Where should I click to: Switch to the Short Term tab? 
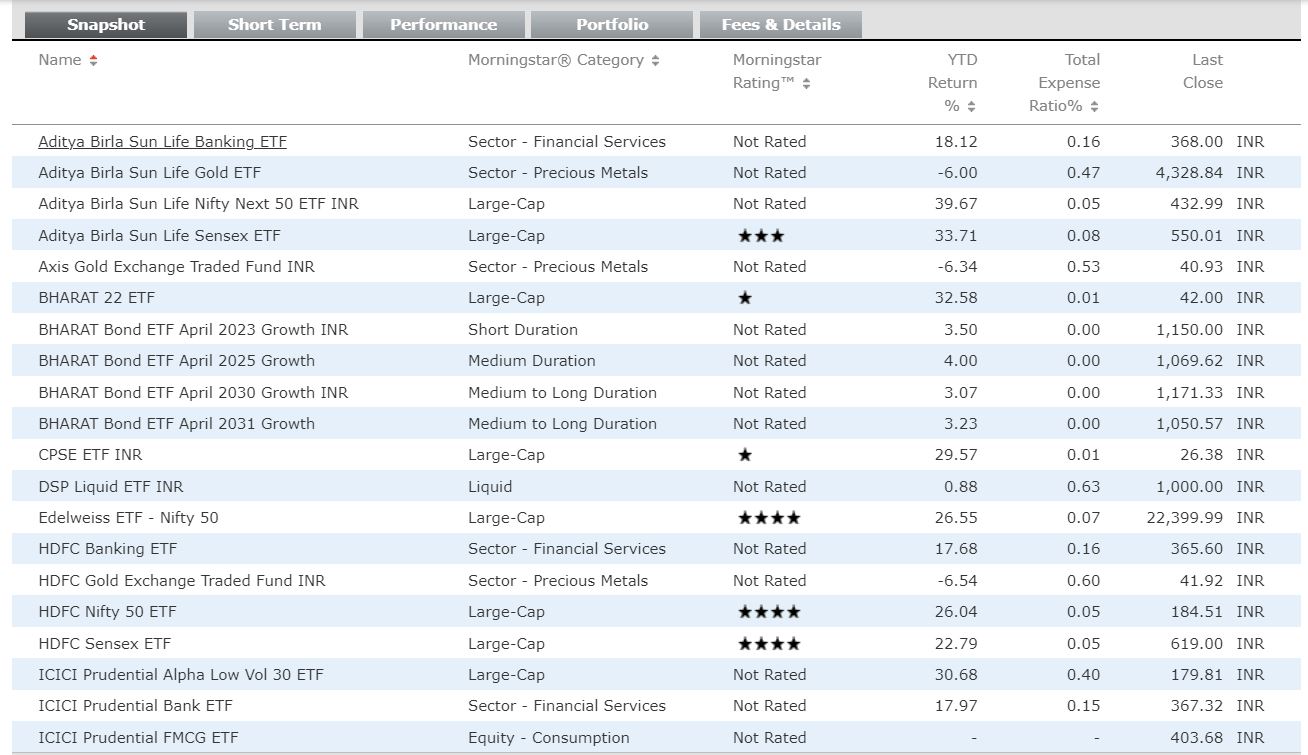pos(274,25)
